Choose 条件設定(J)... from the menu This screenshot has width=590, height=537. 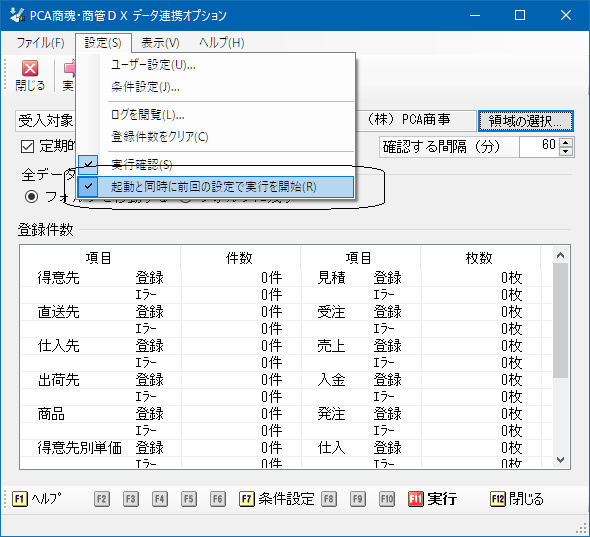click(215, 87)
